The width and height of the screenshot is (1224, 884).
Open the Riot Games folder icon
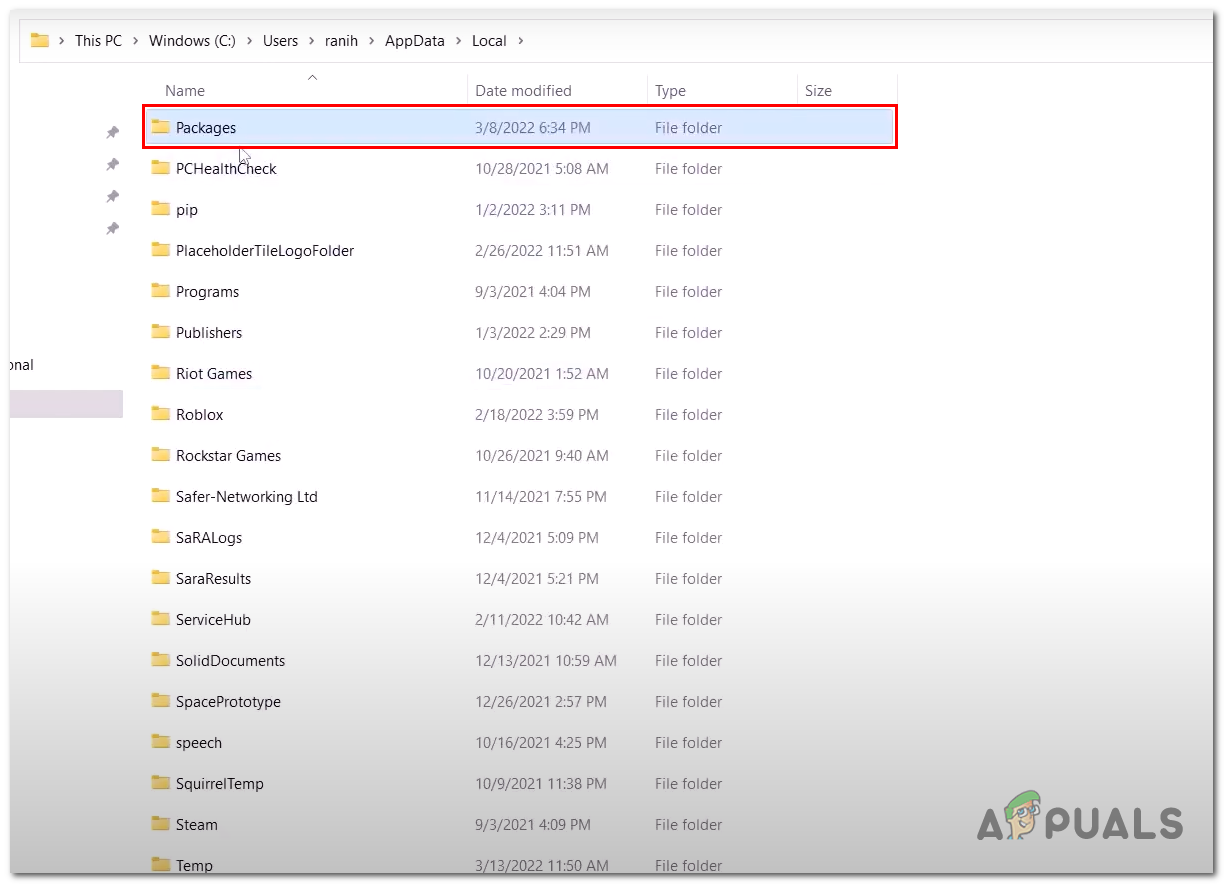click(x=161, y=373)
